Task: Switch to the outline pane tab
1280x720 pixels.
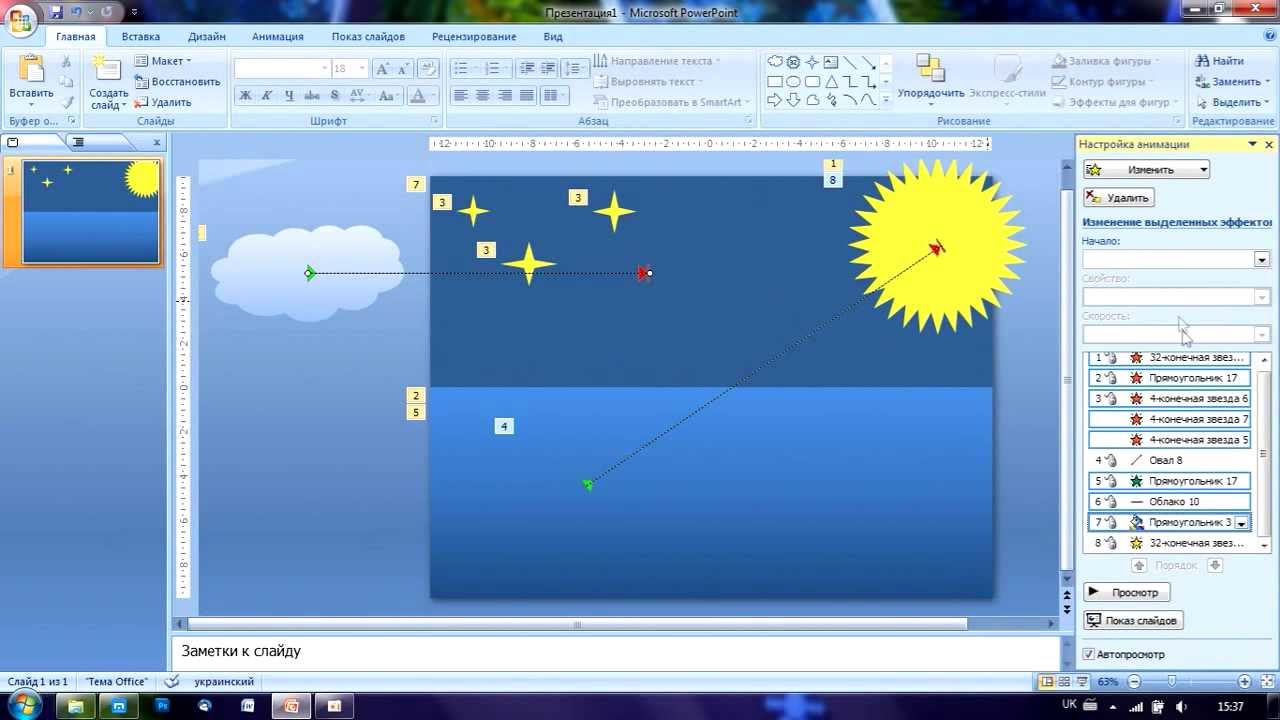Action: (78, 143)
